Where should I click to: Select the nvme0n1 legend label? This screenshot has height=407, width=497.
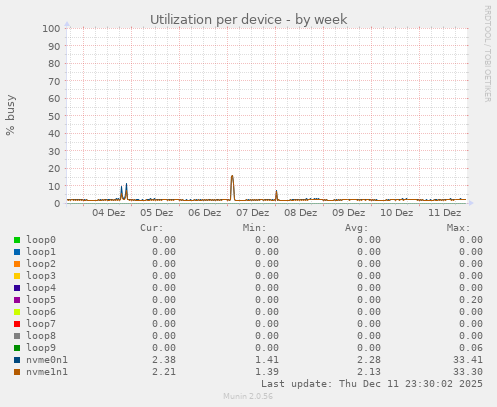click(x=47, y=360)
